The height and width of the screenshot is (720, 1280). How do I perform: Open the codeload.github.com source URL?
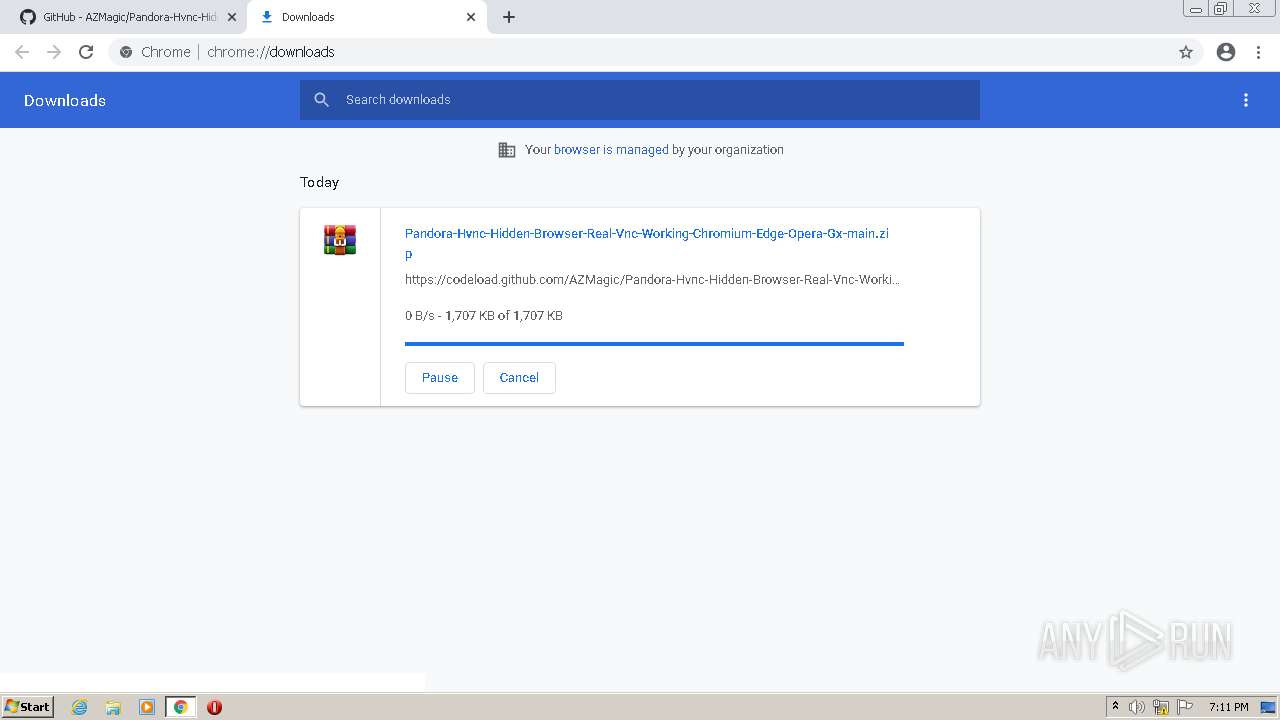(652, 280)
